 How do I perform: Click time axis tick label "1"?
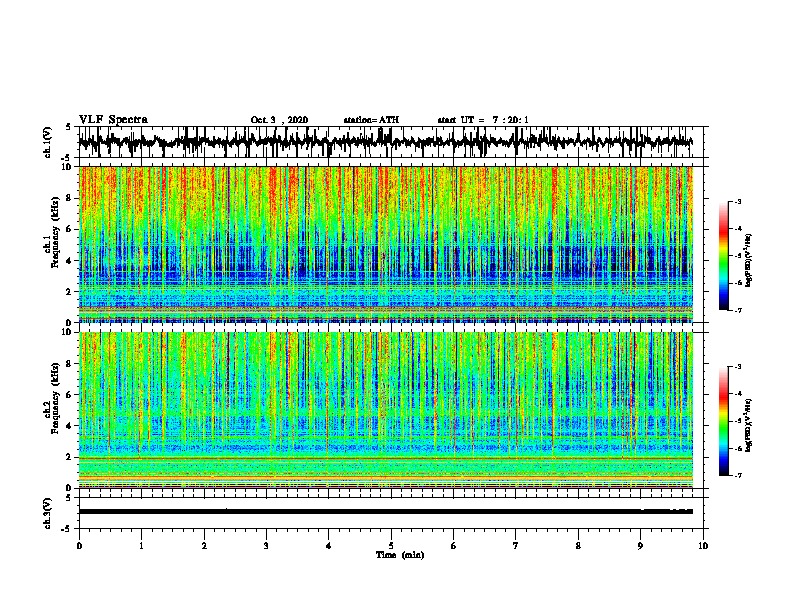[x=141, y=546]
